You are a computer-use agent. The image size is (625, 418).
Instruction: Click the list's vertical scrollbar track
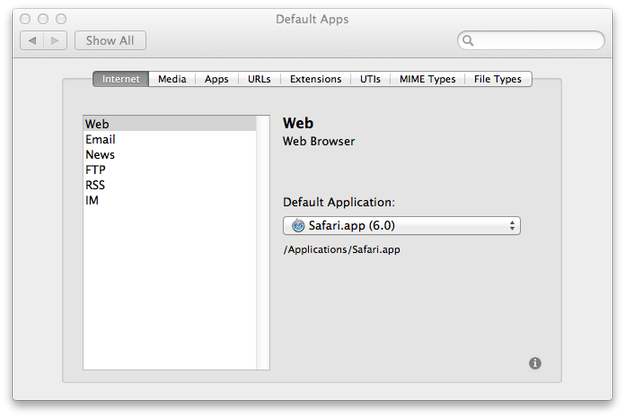[x=263, y=243]
